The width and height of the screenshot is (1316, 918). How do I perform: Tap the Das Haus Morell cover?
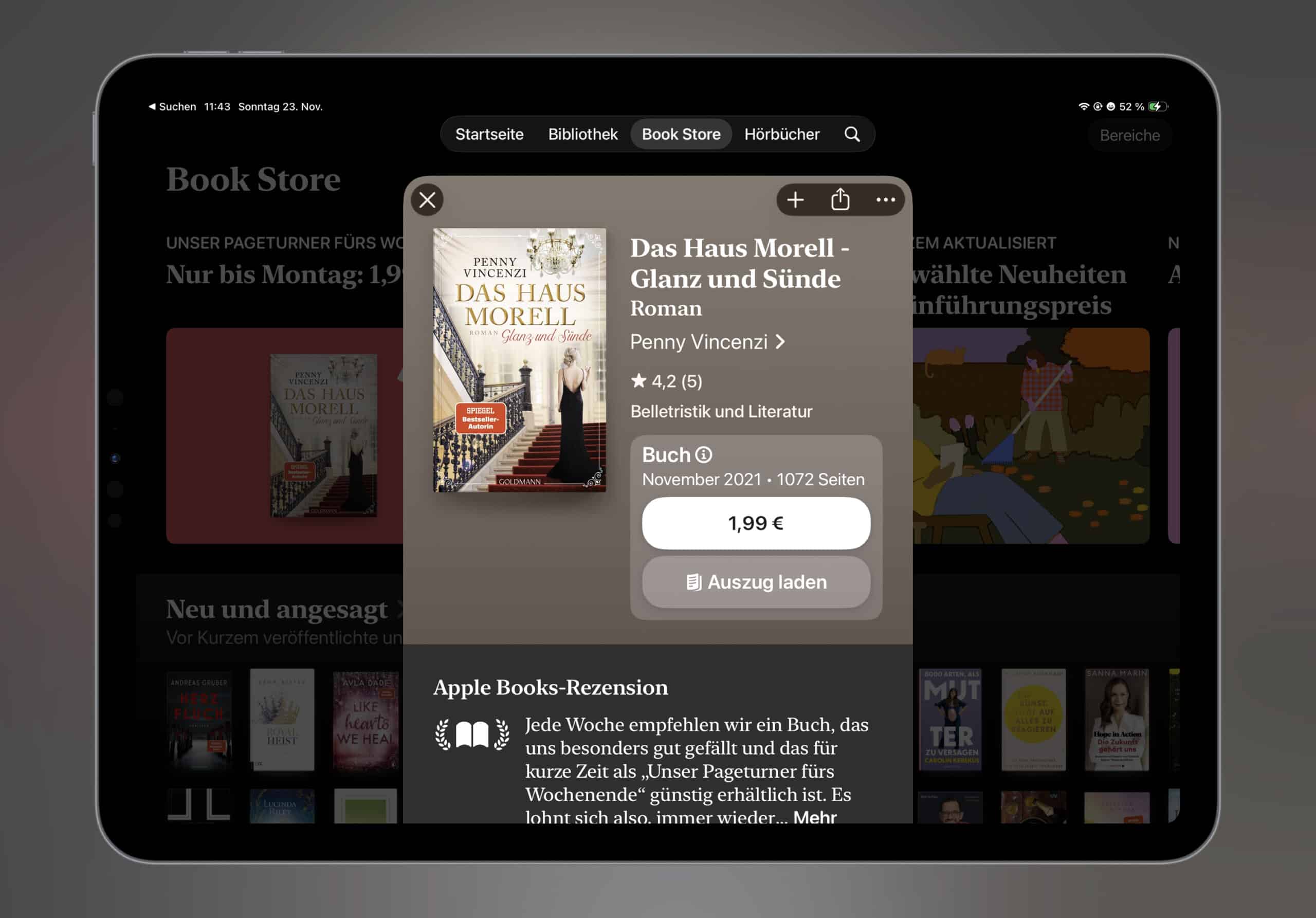point(519,360)
